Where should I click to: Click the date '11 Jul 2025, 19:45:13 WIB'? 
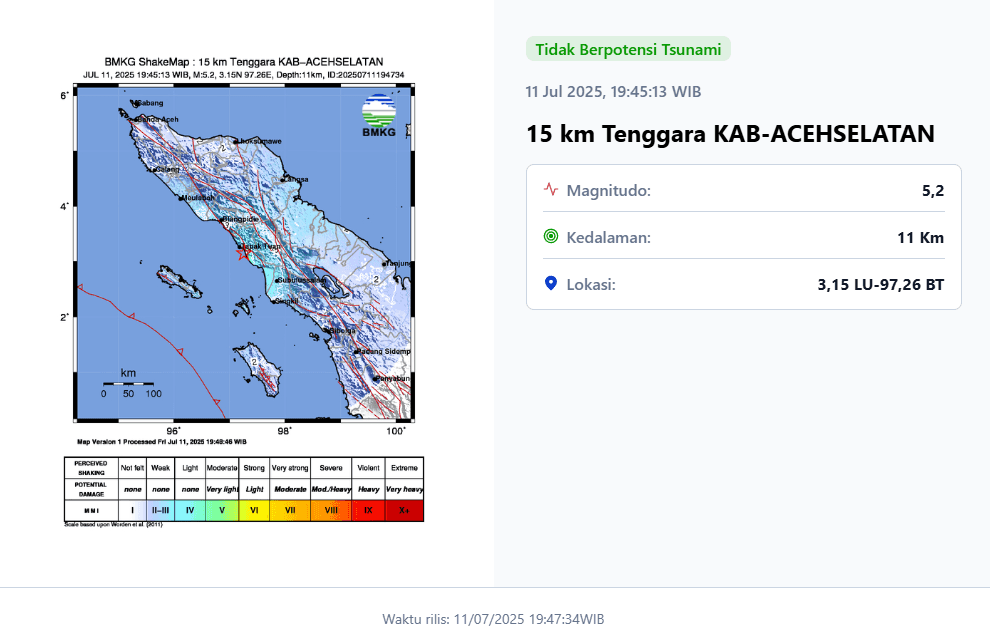613,92
